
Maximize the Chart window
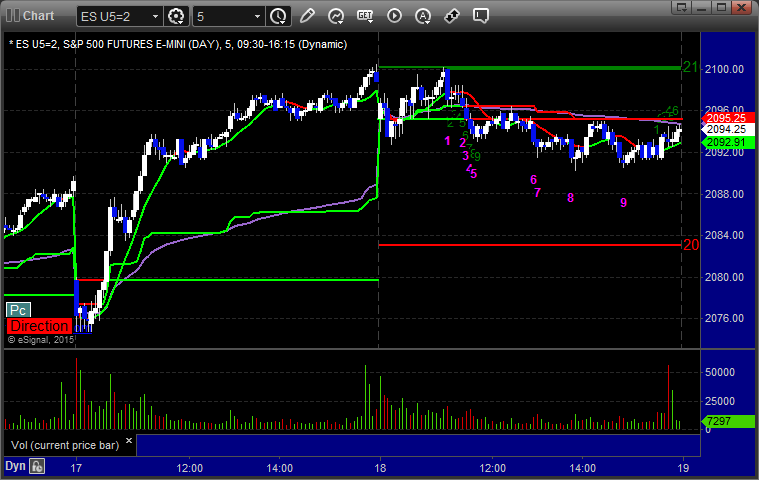click(x=721, y=7)
